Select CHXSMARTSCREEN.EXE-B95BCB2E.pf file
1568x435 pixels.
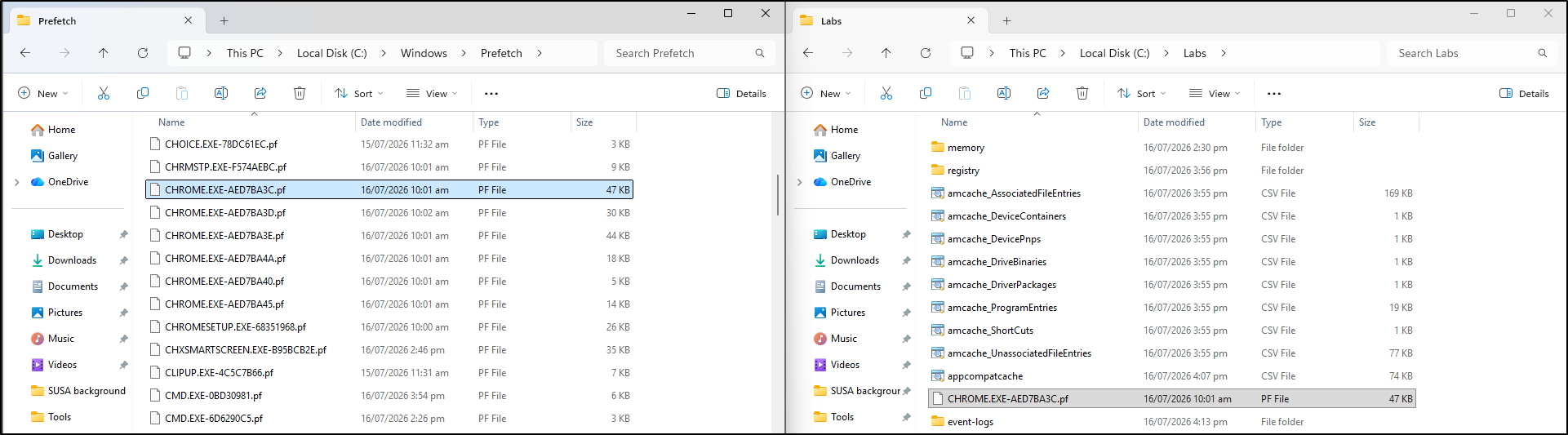click(389, 350)
